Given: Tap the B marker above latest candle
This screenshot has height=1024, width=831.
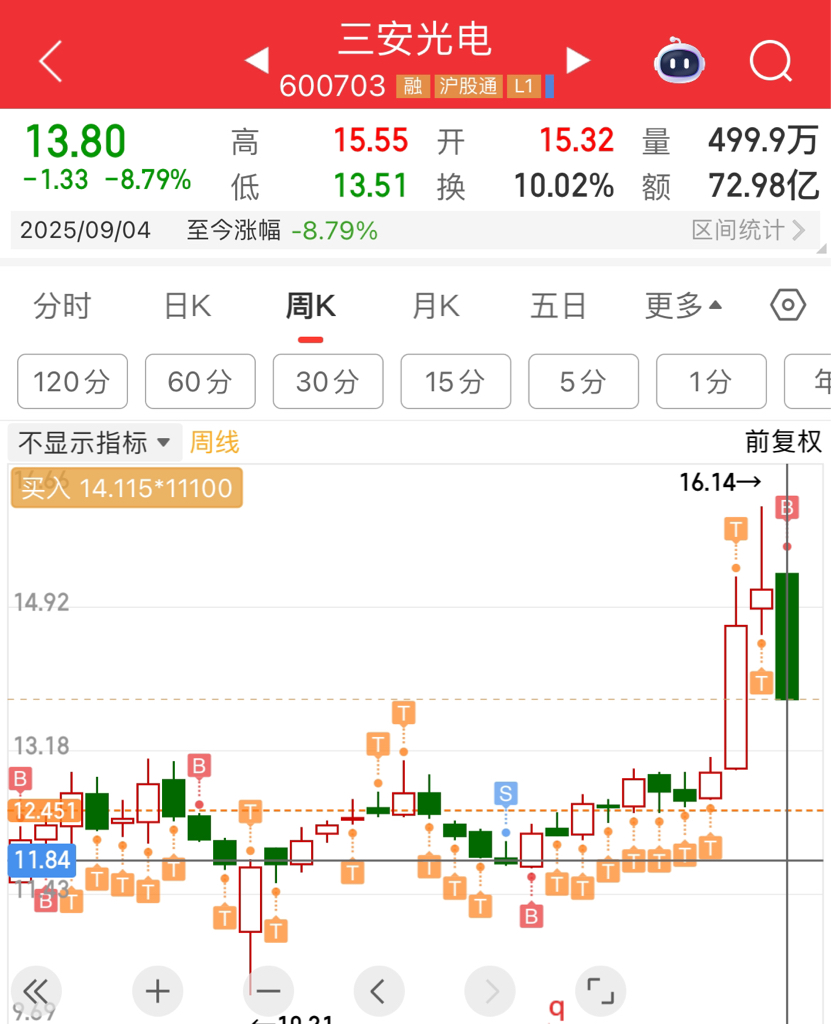Looking at the screenshot, I should tap(787, 507).
